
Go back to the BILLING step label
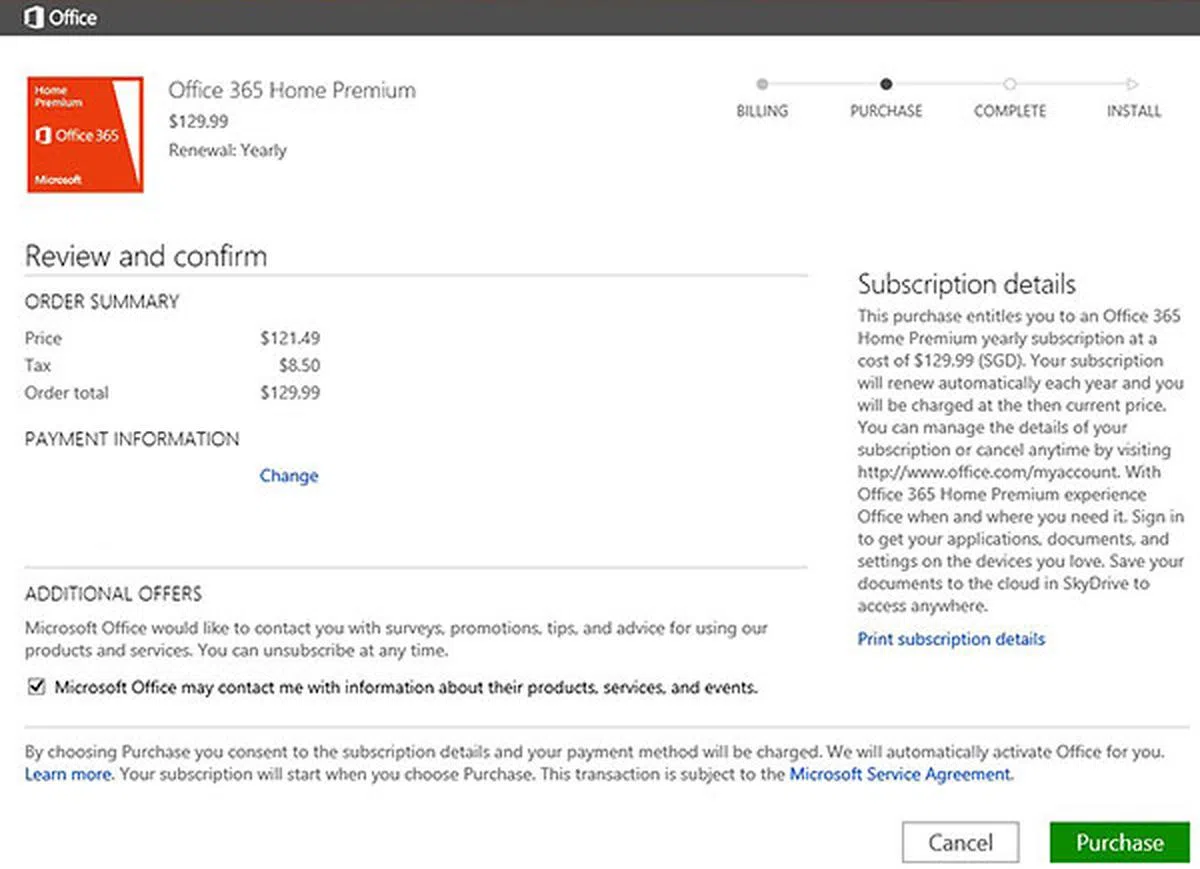[762, 111]
